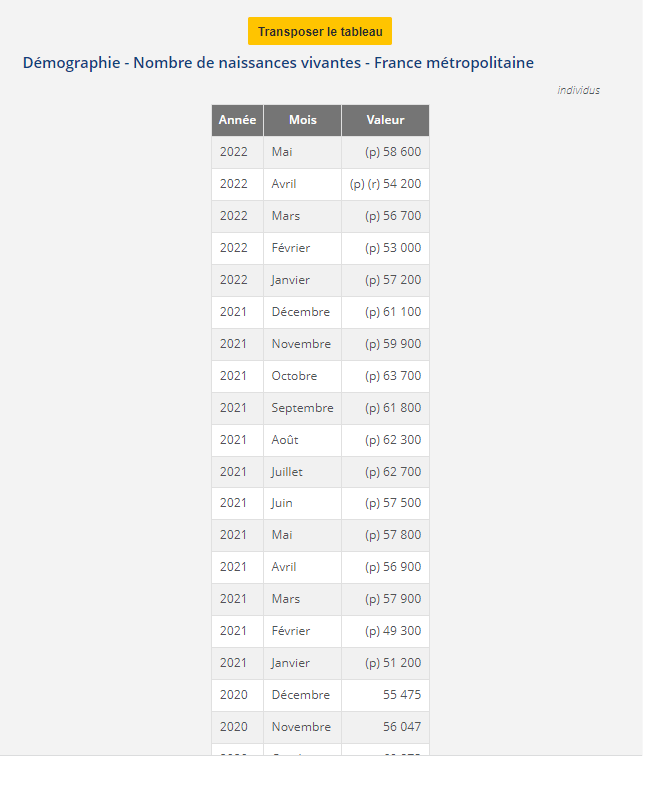
Task: Click the Juin month cell
Action: click(282, 503)
